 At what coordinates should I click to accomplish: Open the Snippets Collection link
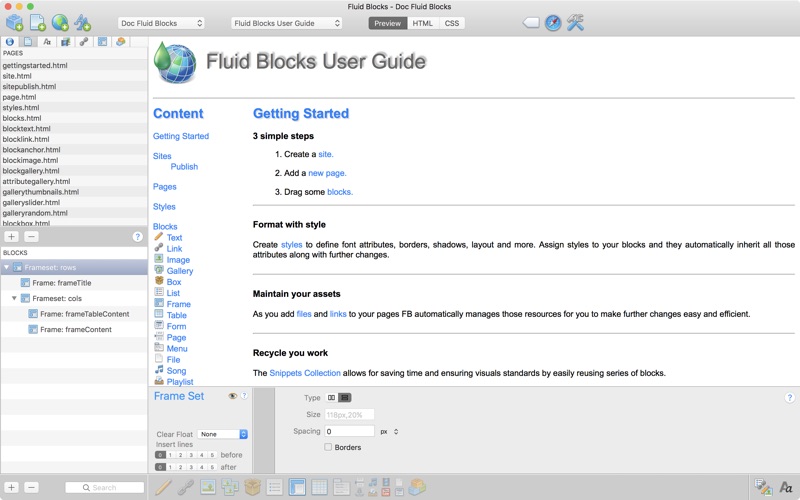pos(305,373)
